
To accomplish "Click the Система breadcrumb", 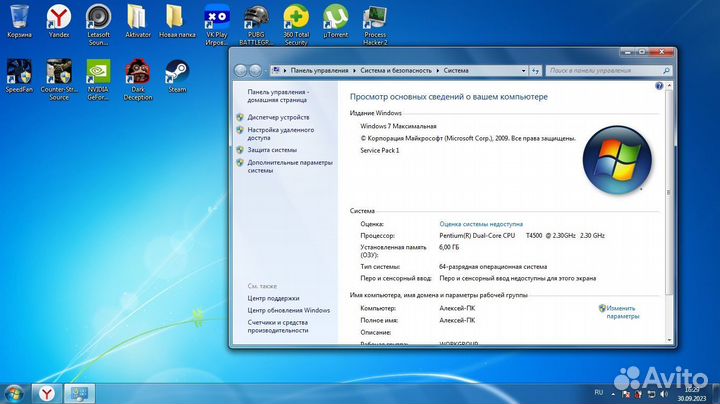I will coord(456,71).
